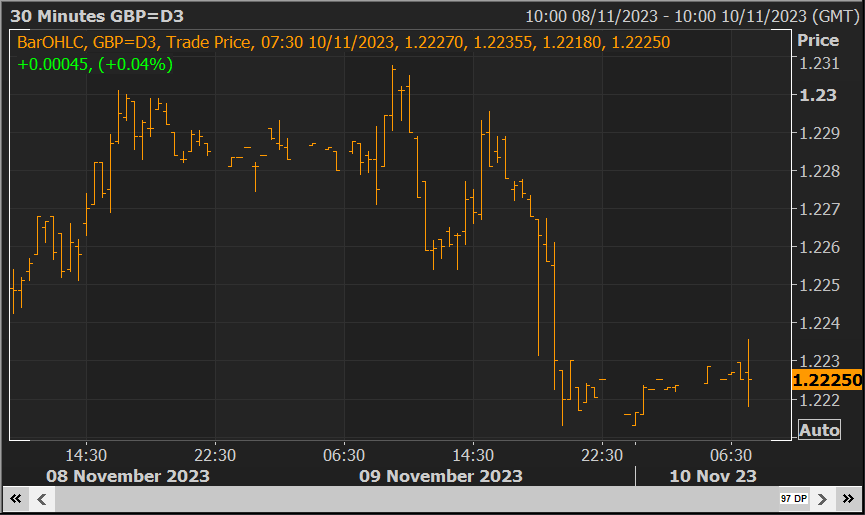865x515 pixels.
Task: Click the 22:30 label above 08 November 2023
Action: coord(215,455)
